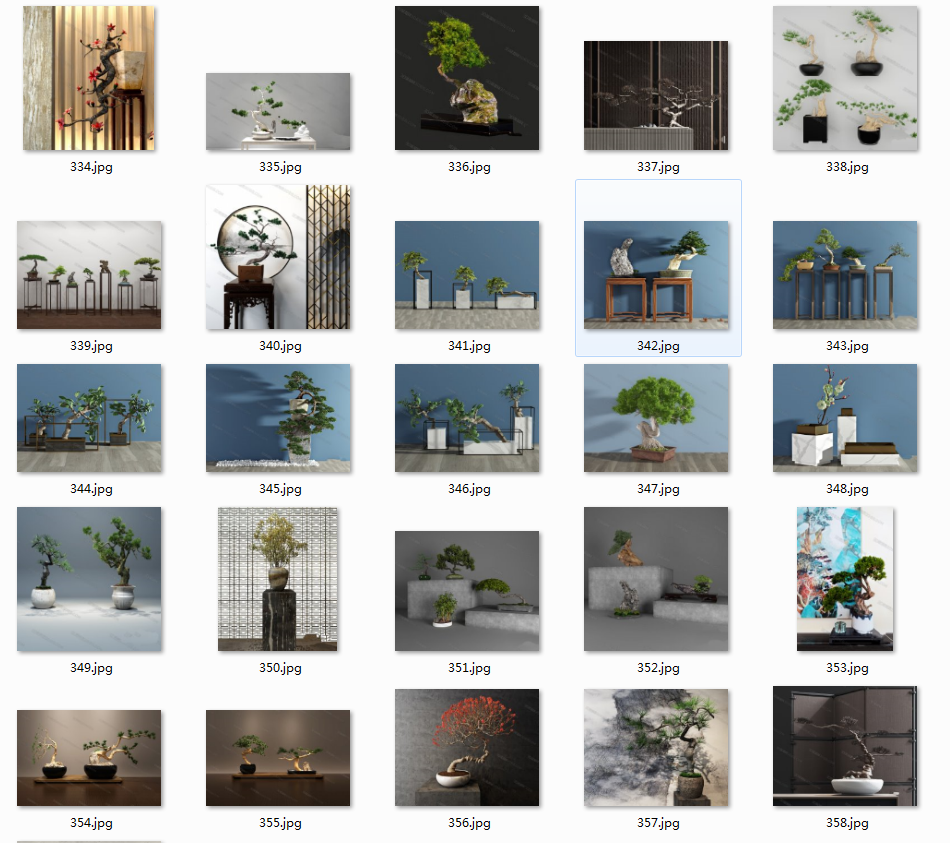Click the 353.jpg colorful painting thumbnail
This screenshot has height=843, width=950.
pos(845,579)
